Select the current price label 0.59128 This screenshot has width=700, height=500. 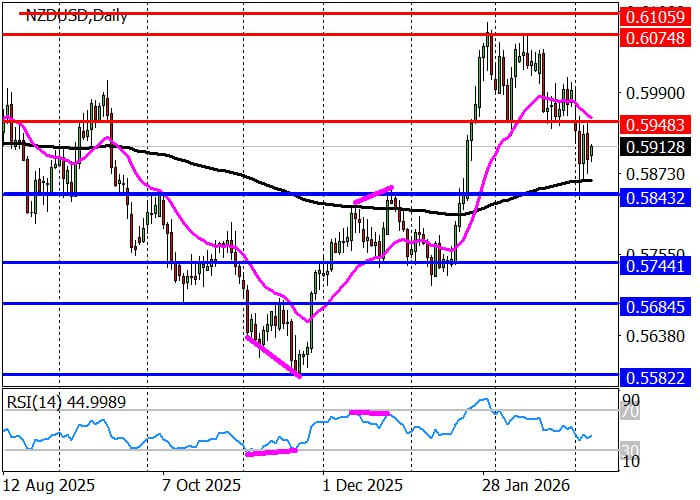tap(653, 147)
